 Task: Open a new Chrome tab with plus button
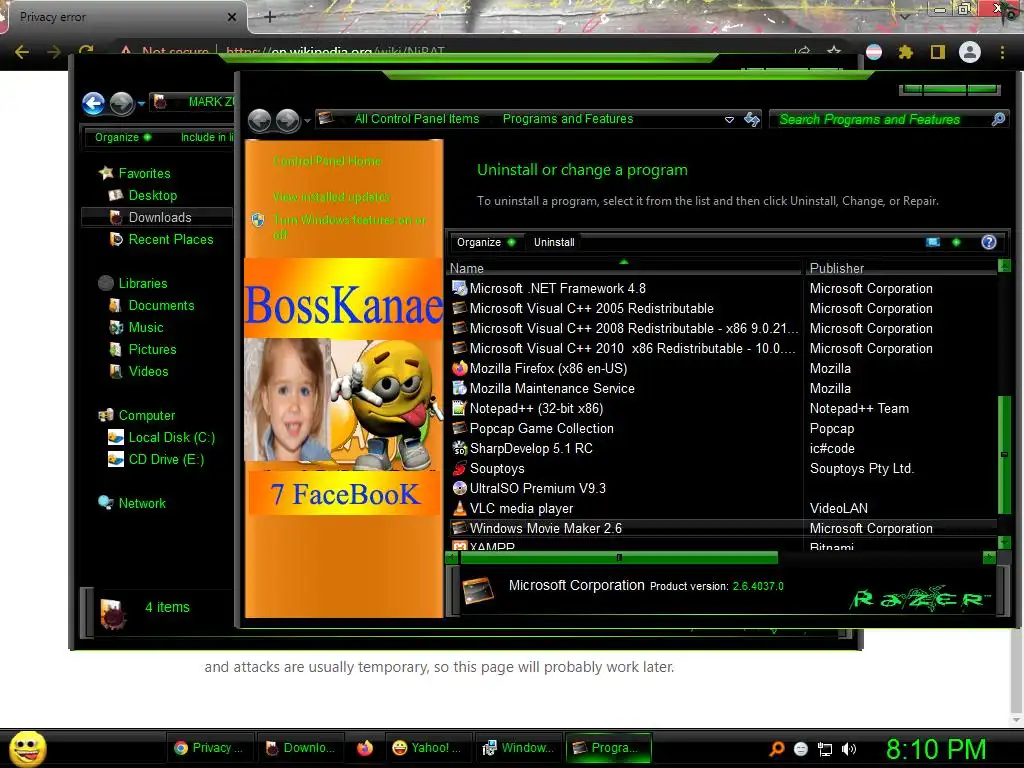click(270, 17)
